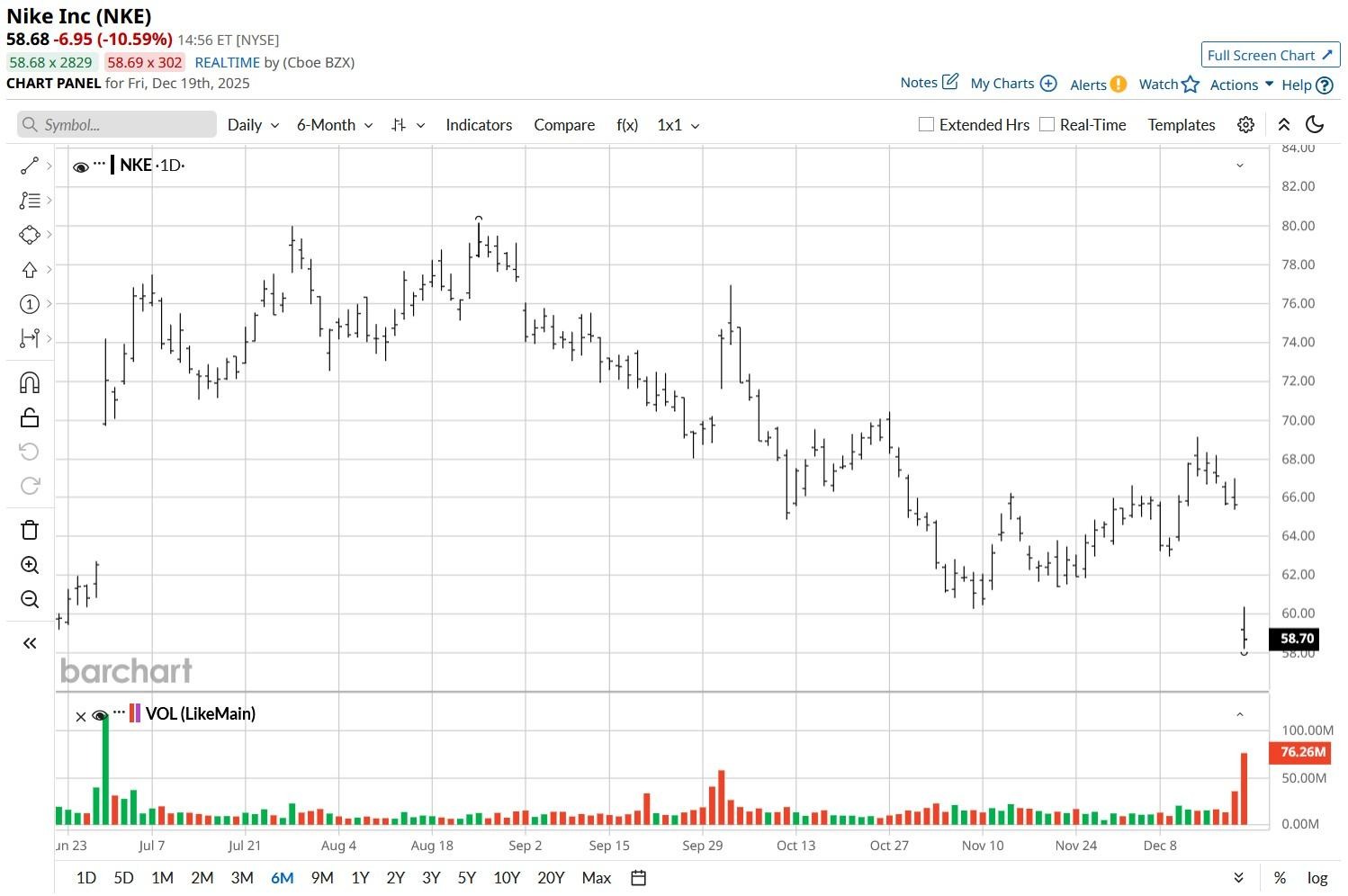This screenshot has height=896, width=1348.
Task: Select the 5Y time range
Action: point(466,878)
